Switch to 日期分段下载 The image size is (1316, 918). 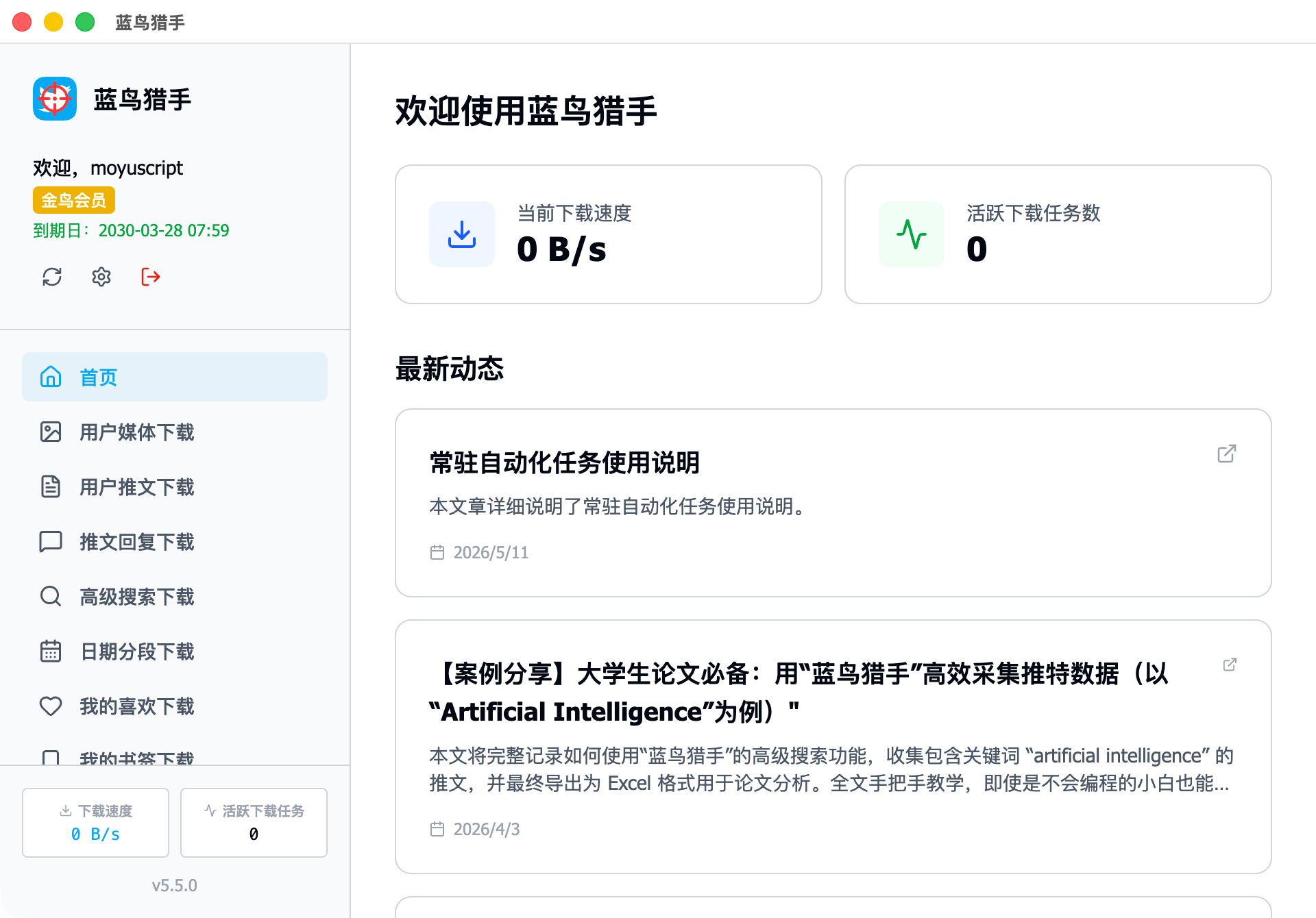point(175,651)
